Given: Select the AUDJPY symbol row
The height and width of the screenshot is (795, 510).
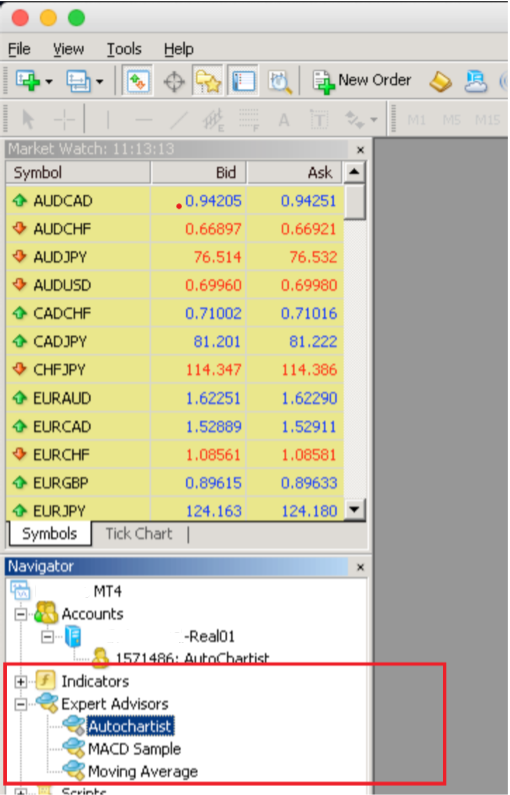Looking at the screenshot, I should 174,257.
